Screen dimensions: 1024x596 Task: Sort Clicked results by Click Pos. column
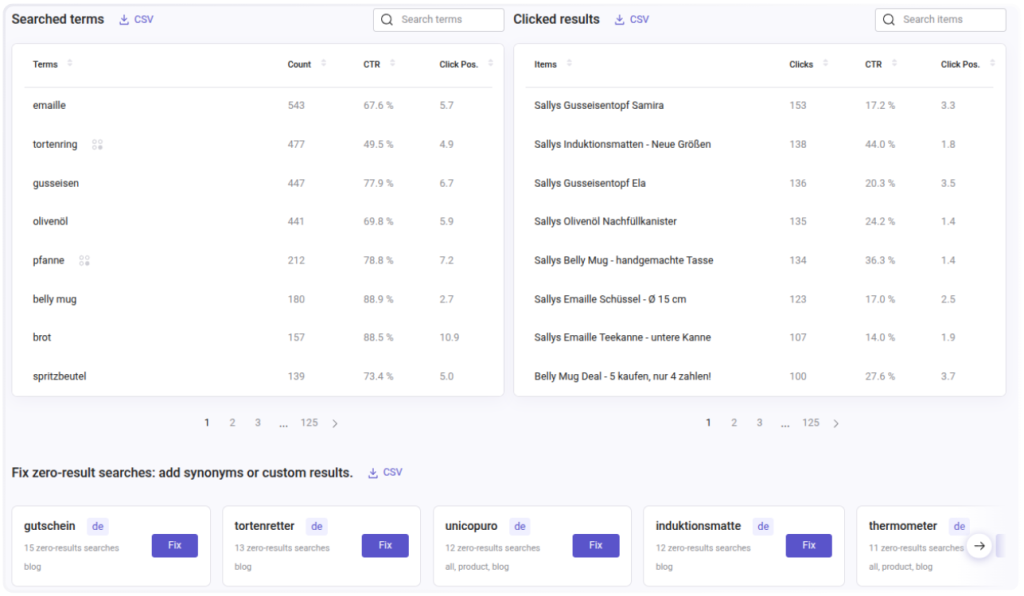click(992, 63)
